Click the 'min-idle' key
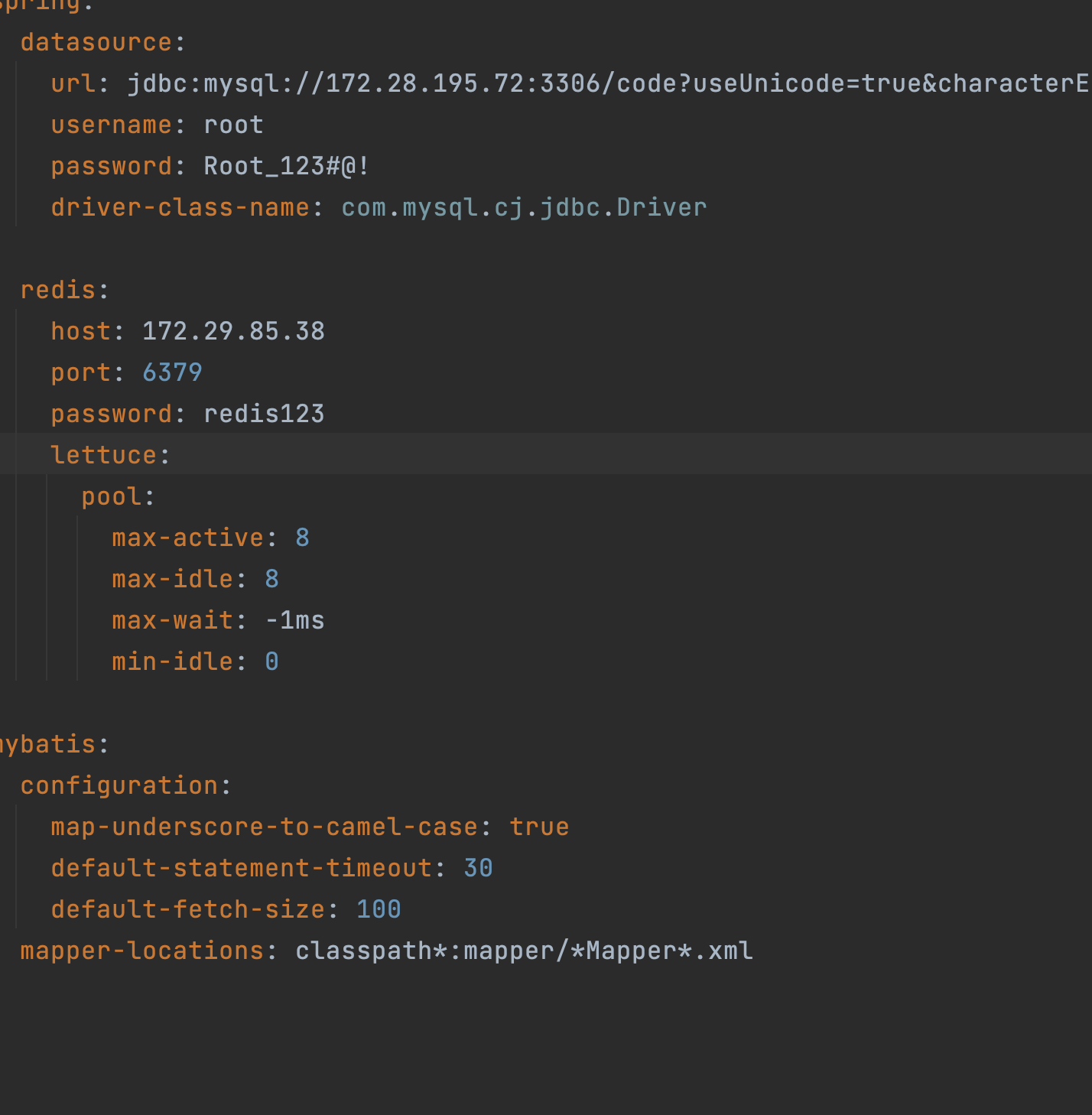The image size is (1092, 1115). click(173, 662)
